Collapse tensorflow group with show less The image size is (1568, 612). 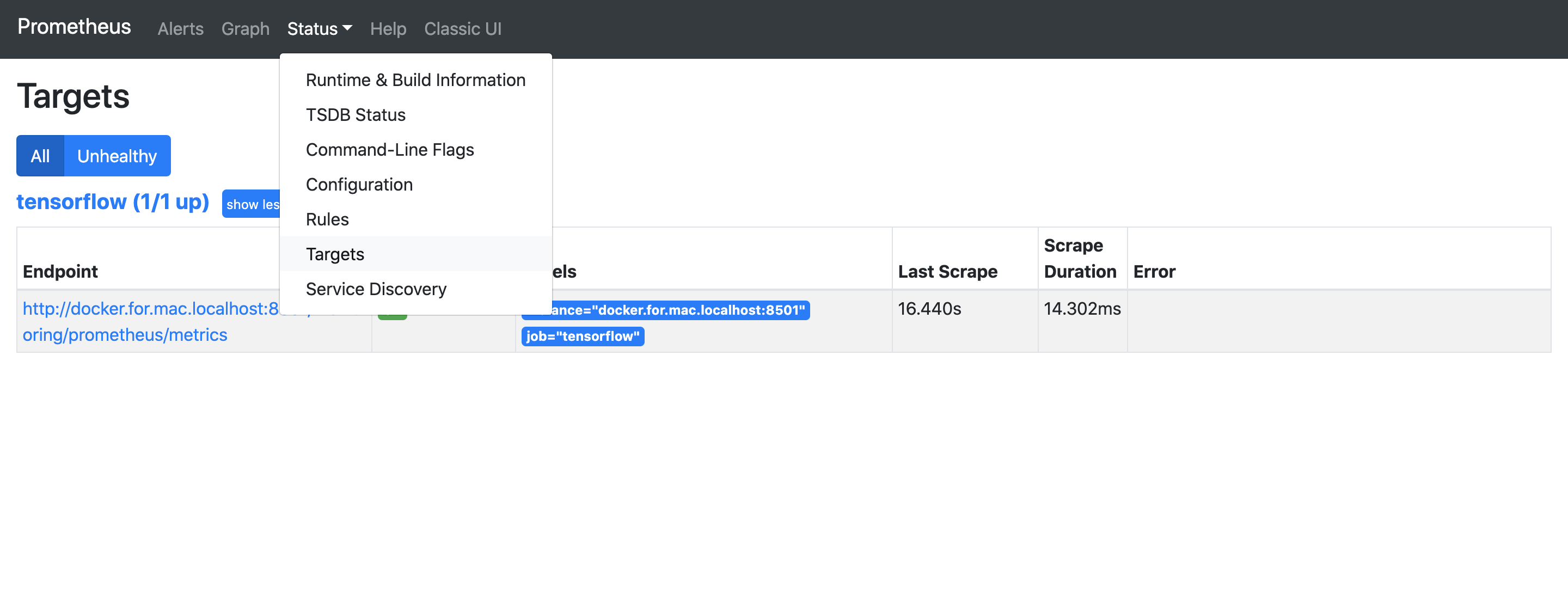[252, 204]
